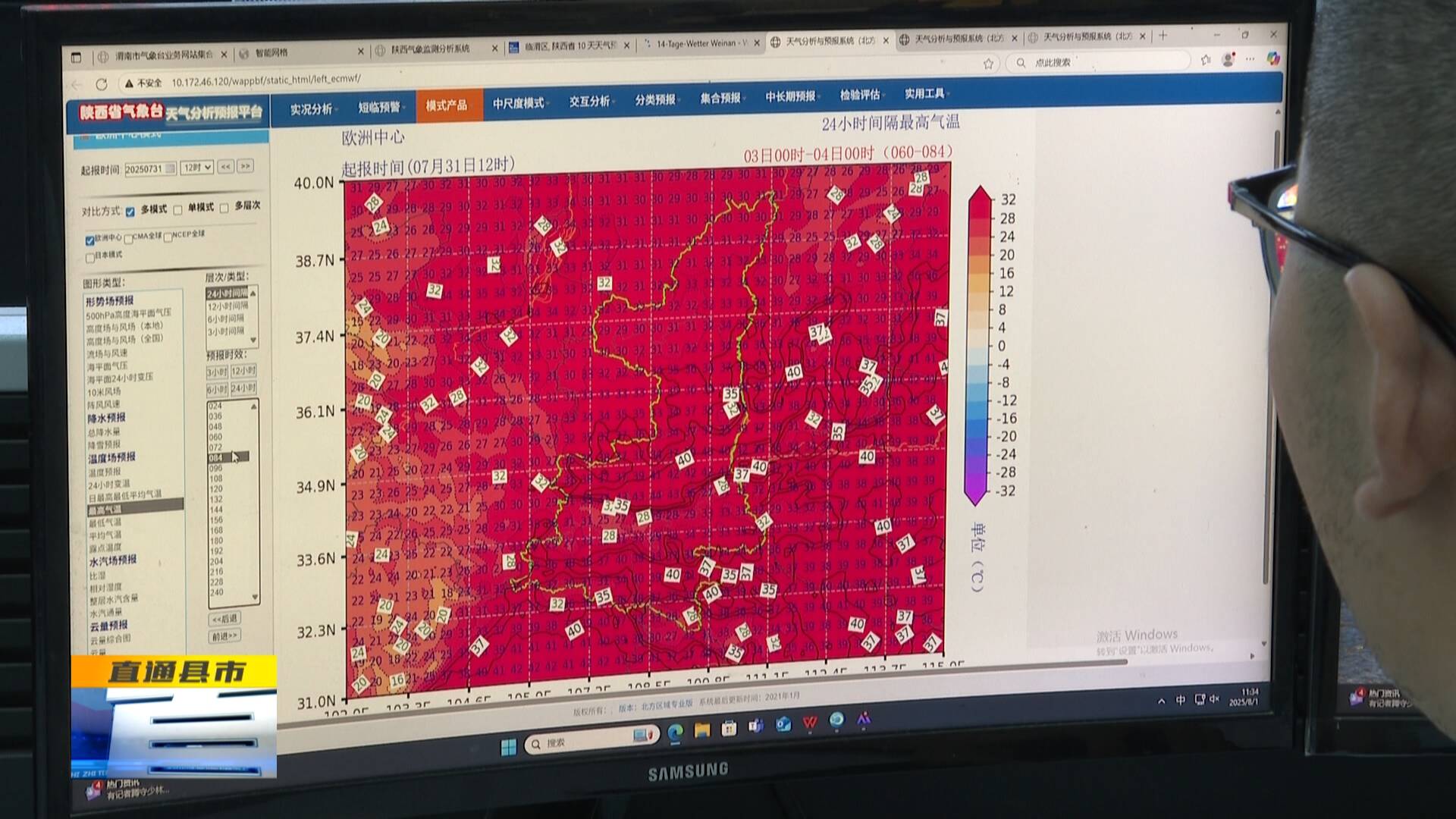Screen dimensions: 1456x819
Task: Open the 12时 hour dropdown
Action: [196, 168]
